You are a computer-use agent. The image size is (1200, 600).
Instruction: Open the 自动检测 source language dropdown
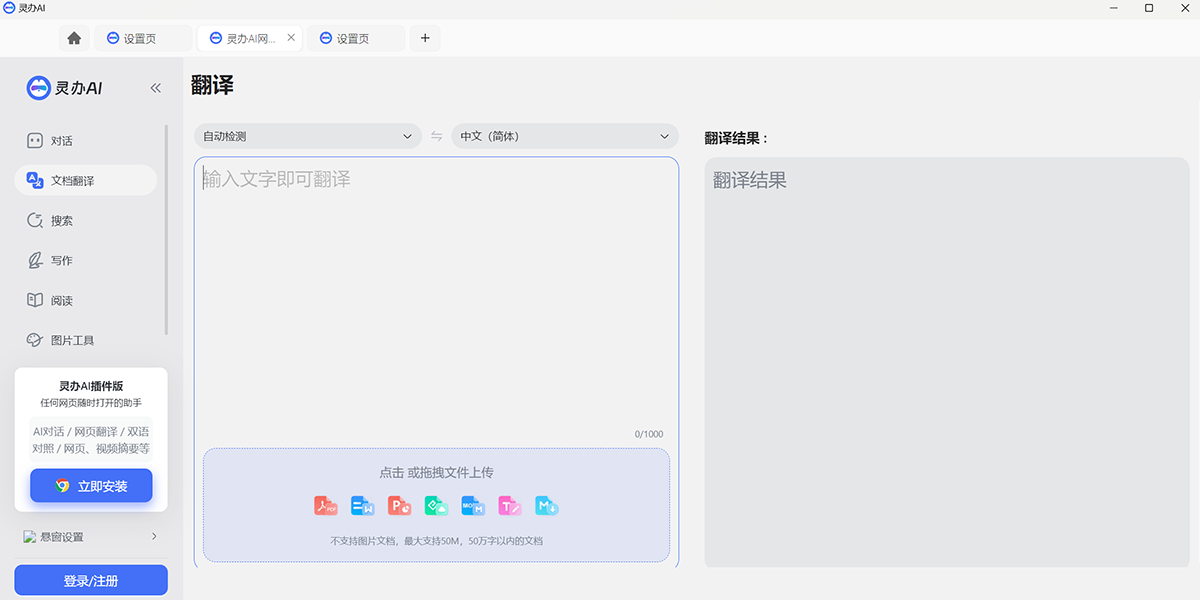point(308,136)
